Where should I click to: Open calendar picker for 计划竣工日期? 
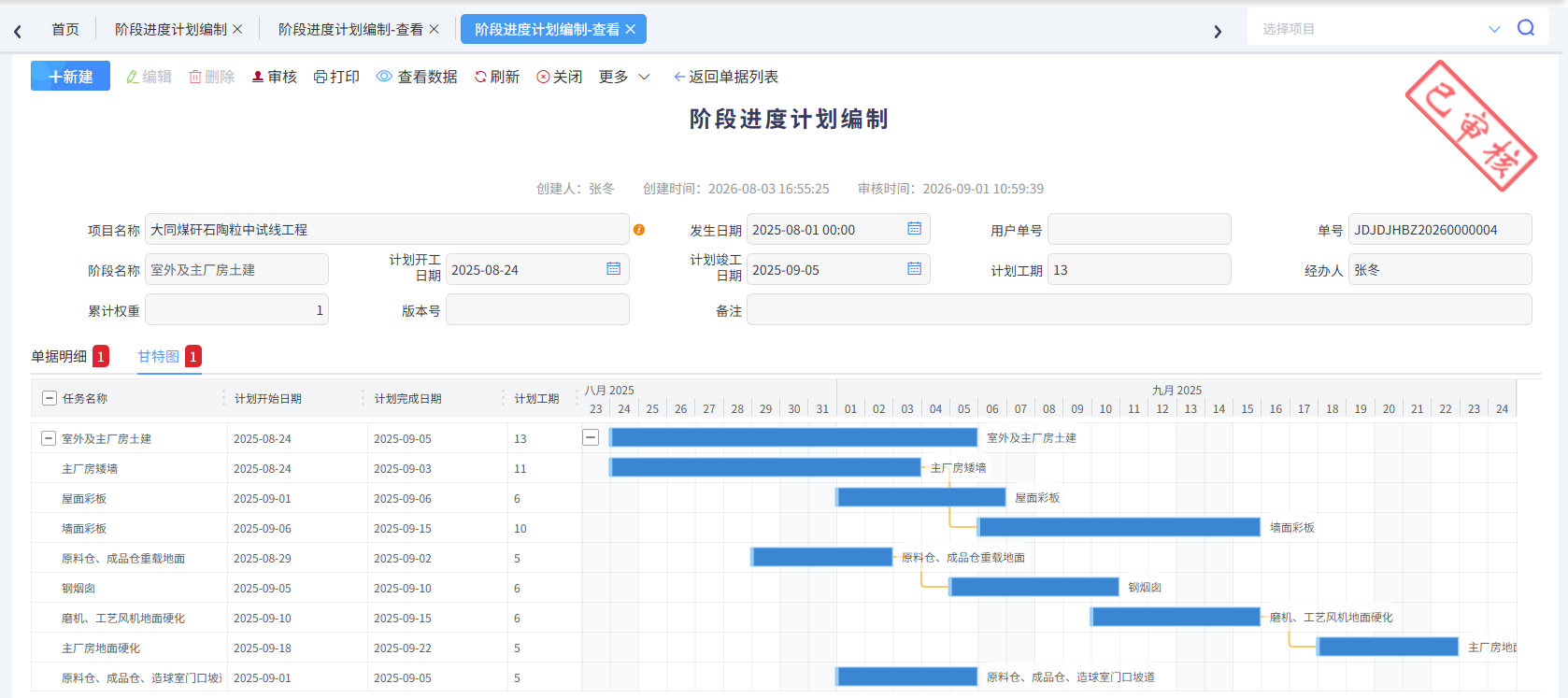914,269
